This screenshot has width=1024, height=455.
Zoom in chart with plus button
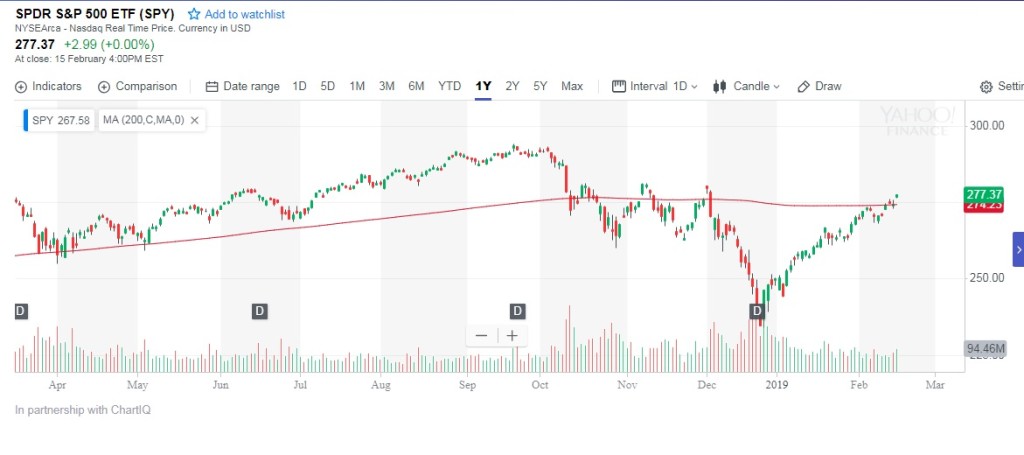coord(512,336)
